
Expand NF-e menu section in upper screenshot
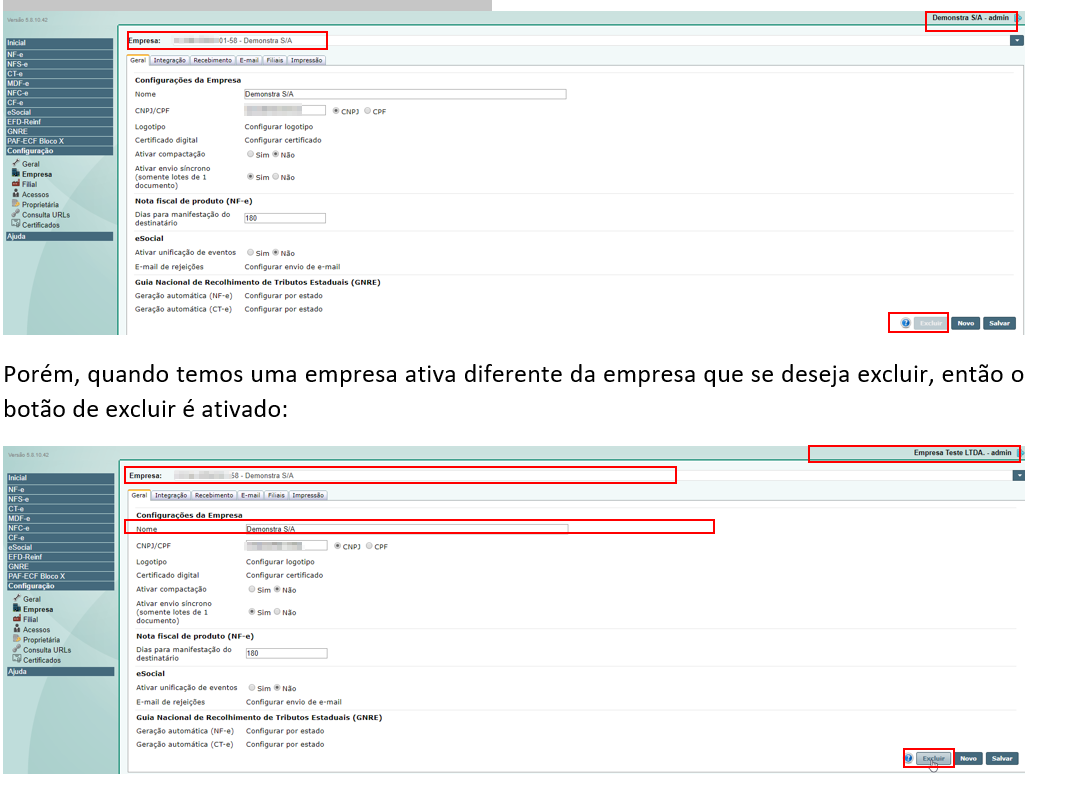[59, 54]
